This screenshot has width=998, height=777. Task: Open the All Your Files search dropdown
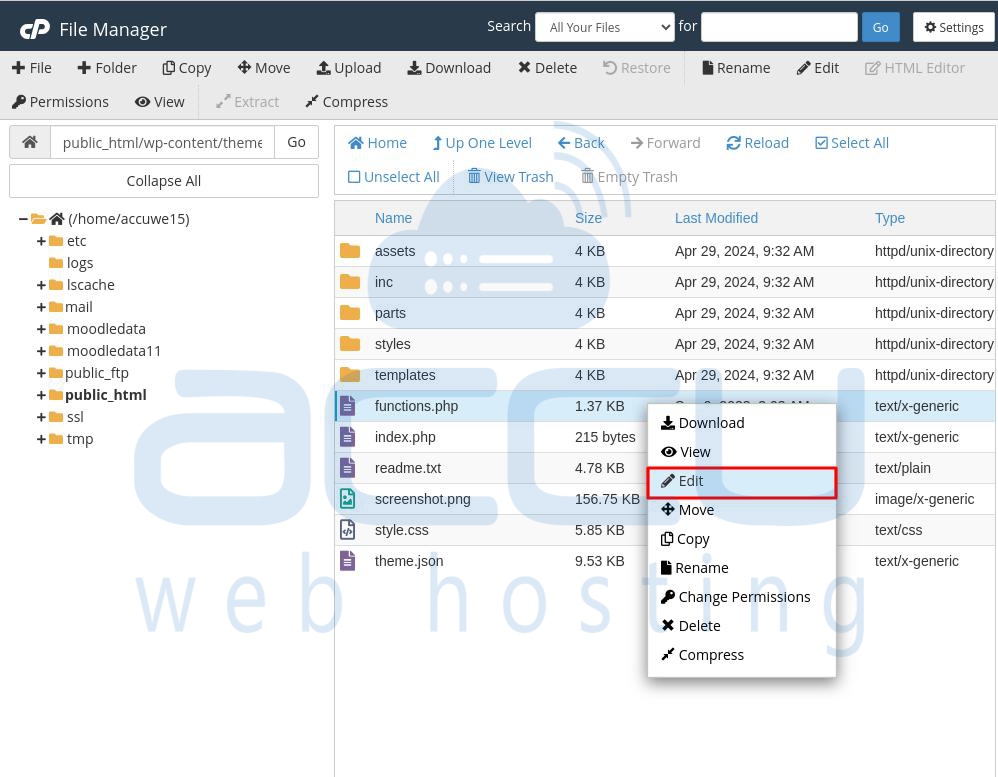click(605, 27)
